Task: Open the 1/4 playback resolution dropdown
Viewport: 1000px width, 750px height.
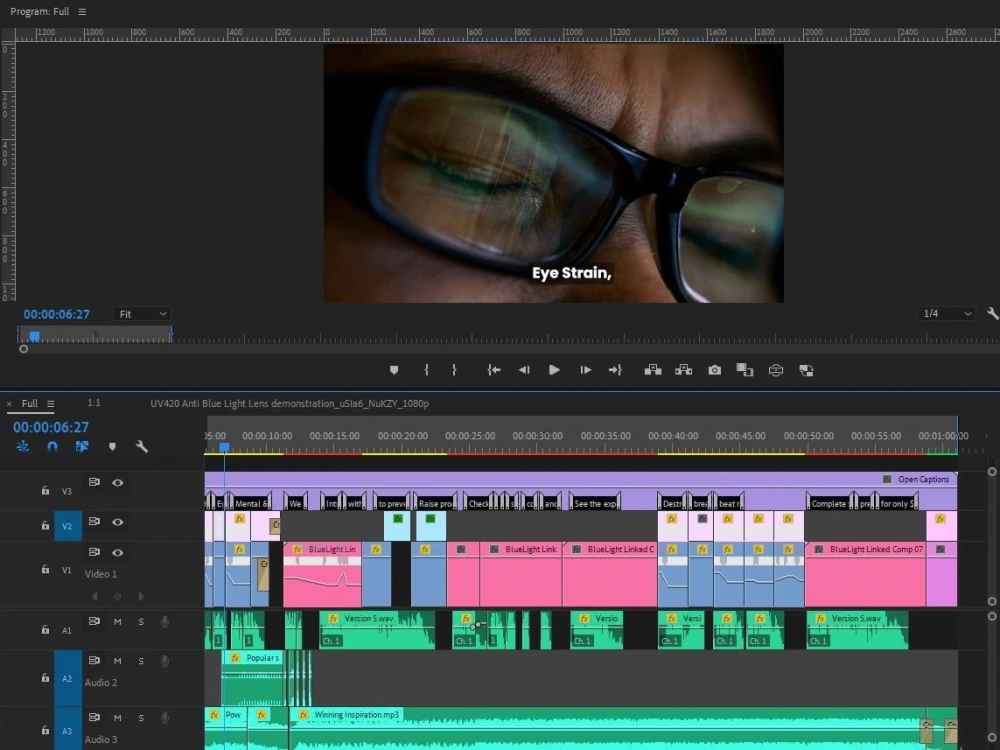Action: (x=946, y=313)
